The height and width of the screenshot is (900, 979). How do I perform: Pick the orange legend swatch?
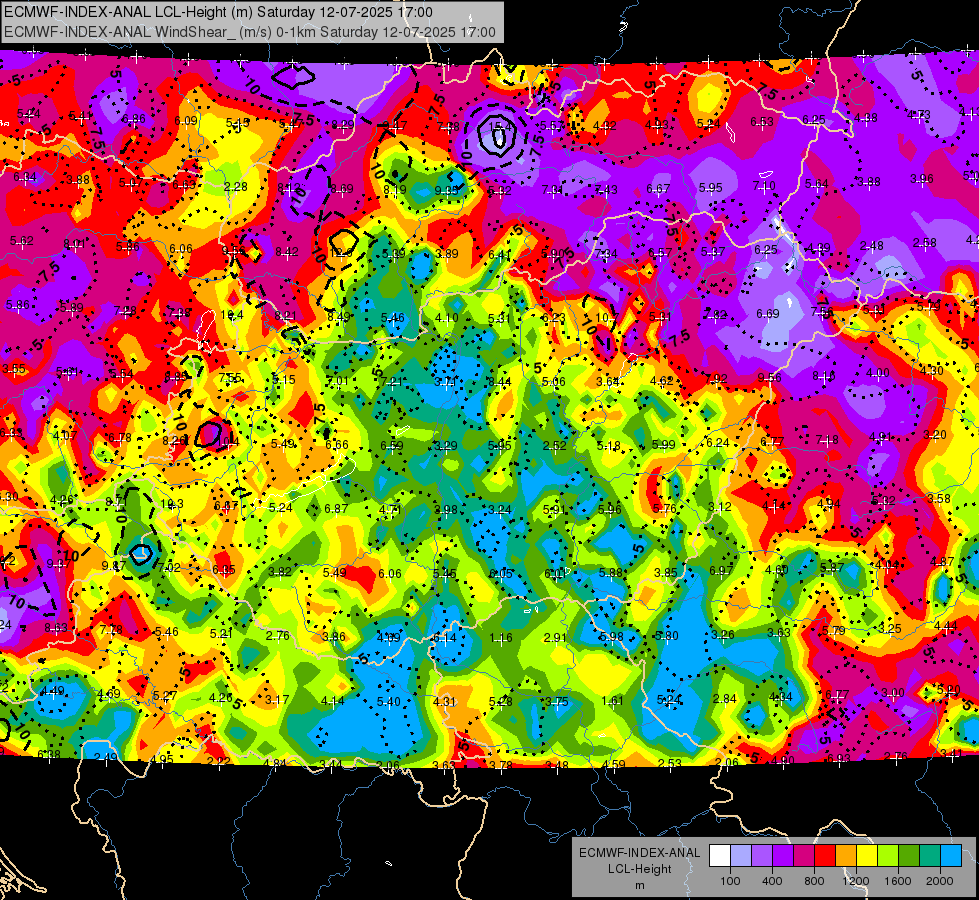tap(845, 856)
